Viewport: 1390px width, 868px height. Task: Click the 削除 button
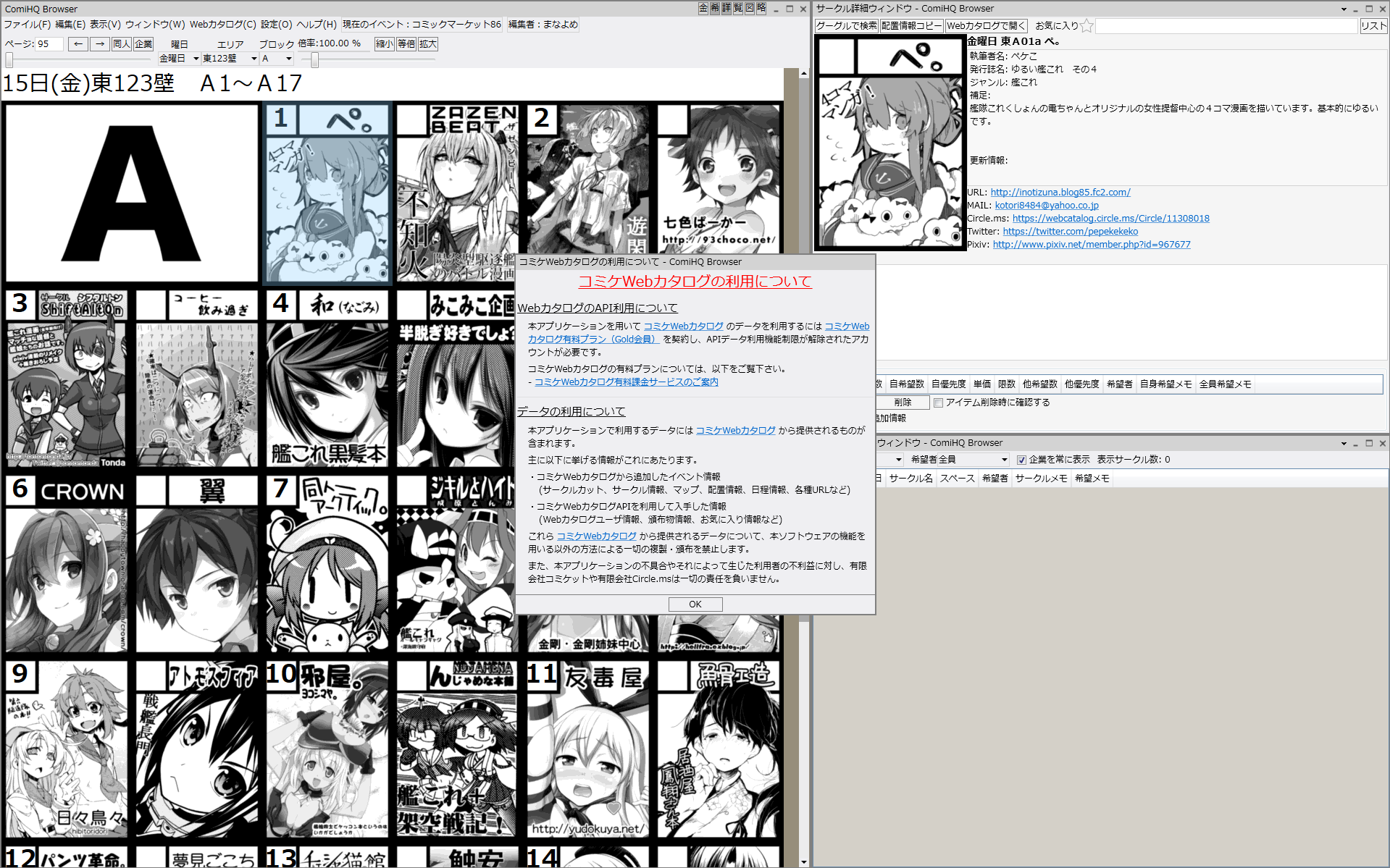tap(903, 403)
